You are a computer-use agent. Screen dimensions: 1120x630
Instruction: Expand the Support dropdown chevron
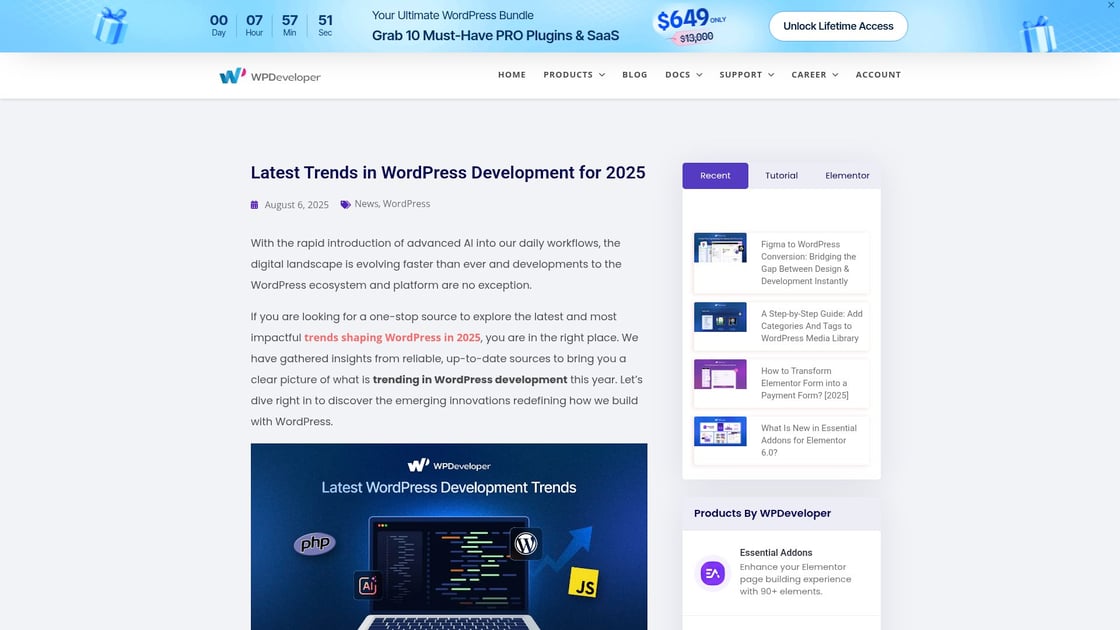click(x=771, y=75)
